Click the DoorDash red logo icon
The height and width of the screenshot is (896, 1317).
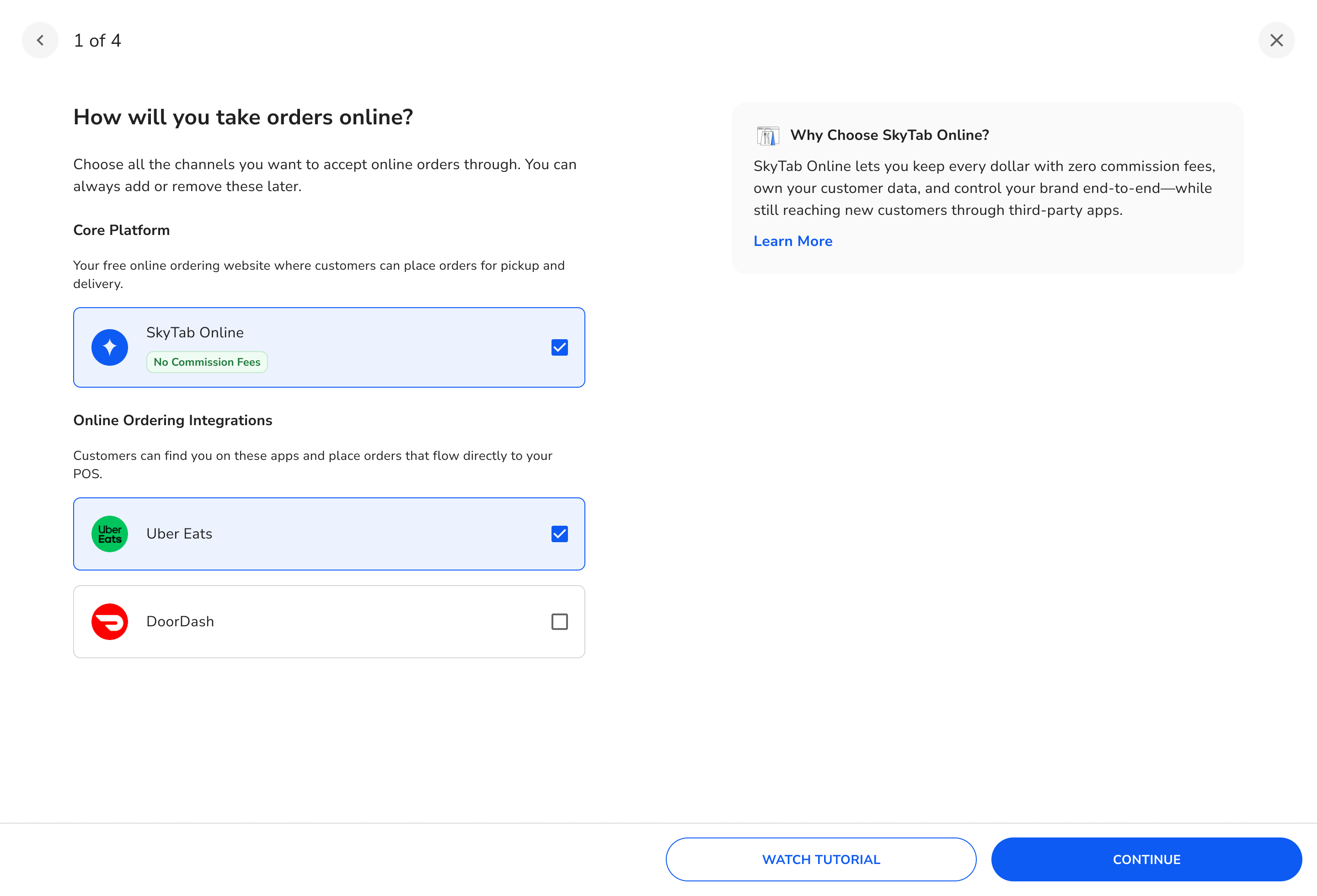pos(109,621)
